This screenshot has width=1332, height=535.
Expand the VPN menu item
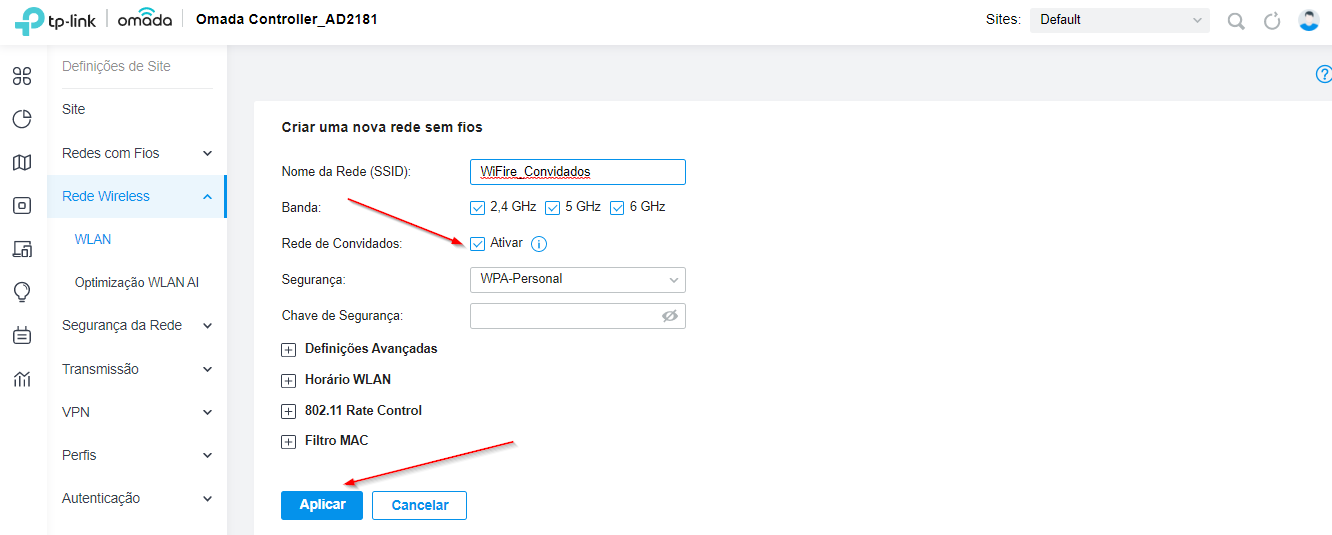click(137, 412)
